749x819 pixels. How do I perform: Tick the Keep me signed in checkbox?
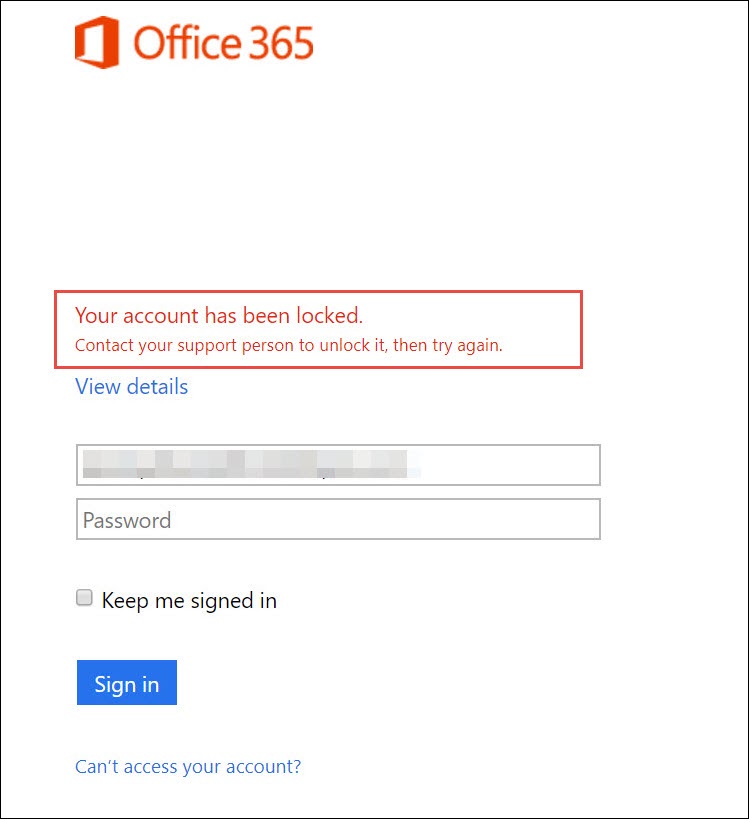(84, 598)
